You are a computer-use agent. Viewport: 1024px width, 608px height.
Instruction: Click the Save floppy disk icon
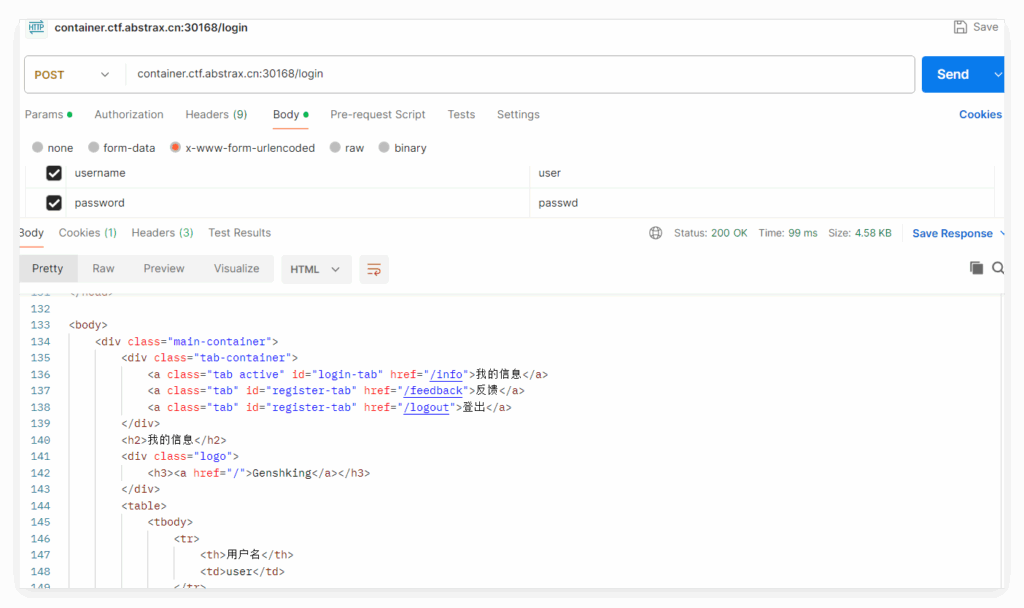tap(960, 27)
